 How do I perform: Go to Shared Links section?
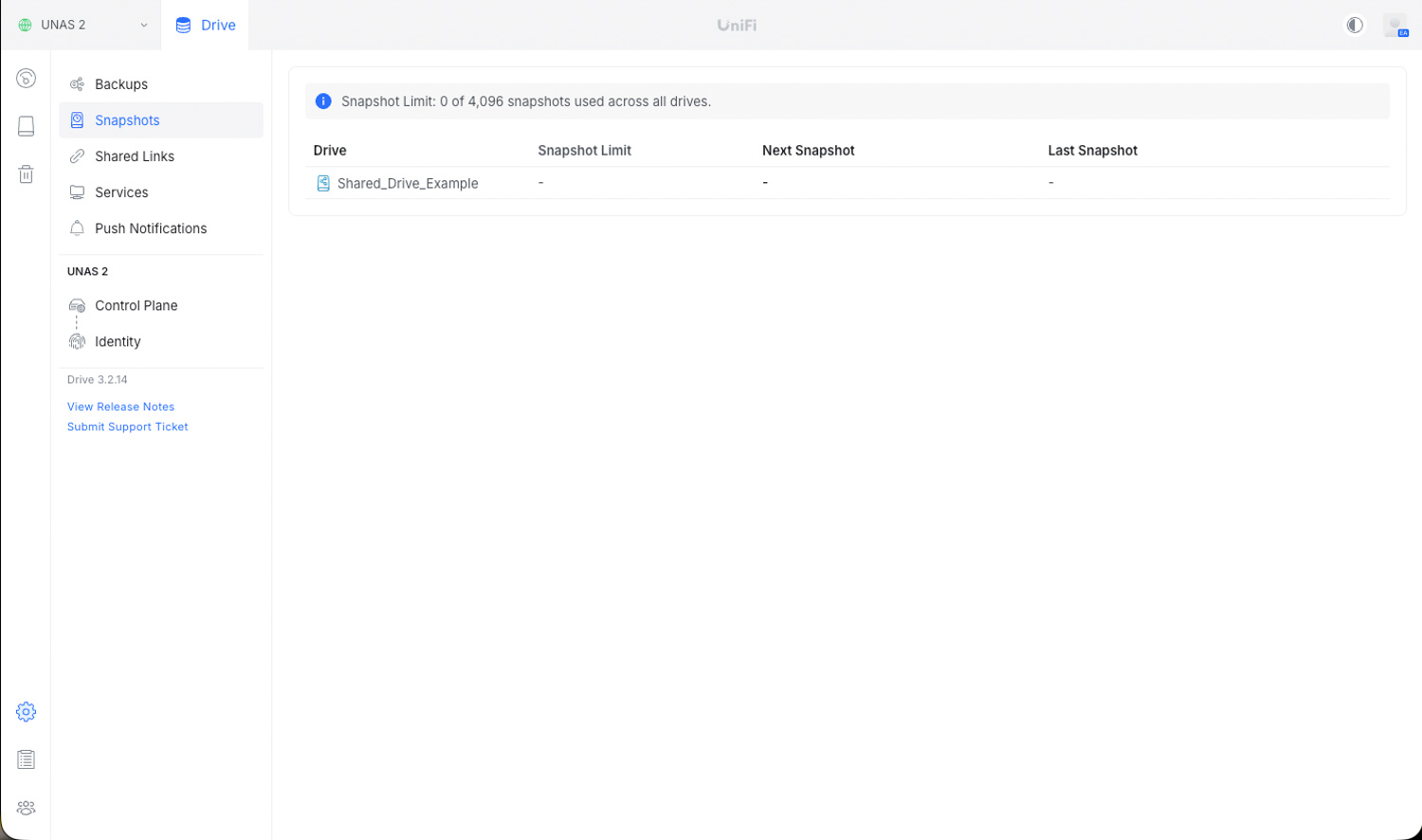(x=135, y=156)
